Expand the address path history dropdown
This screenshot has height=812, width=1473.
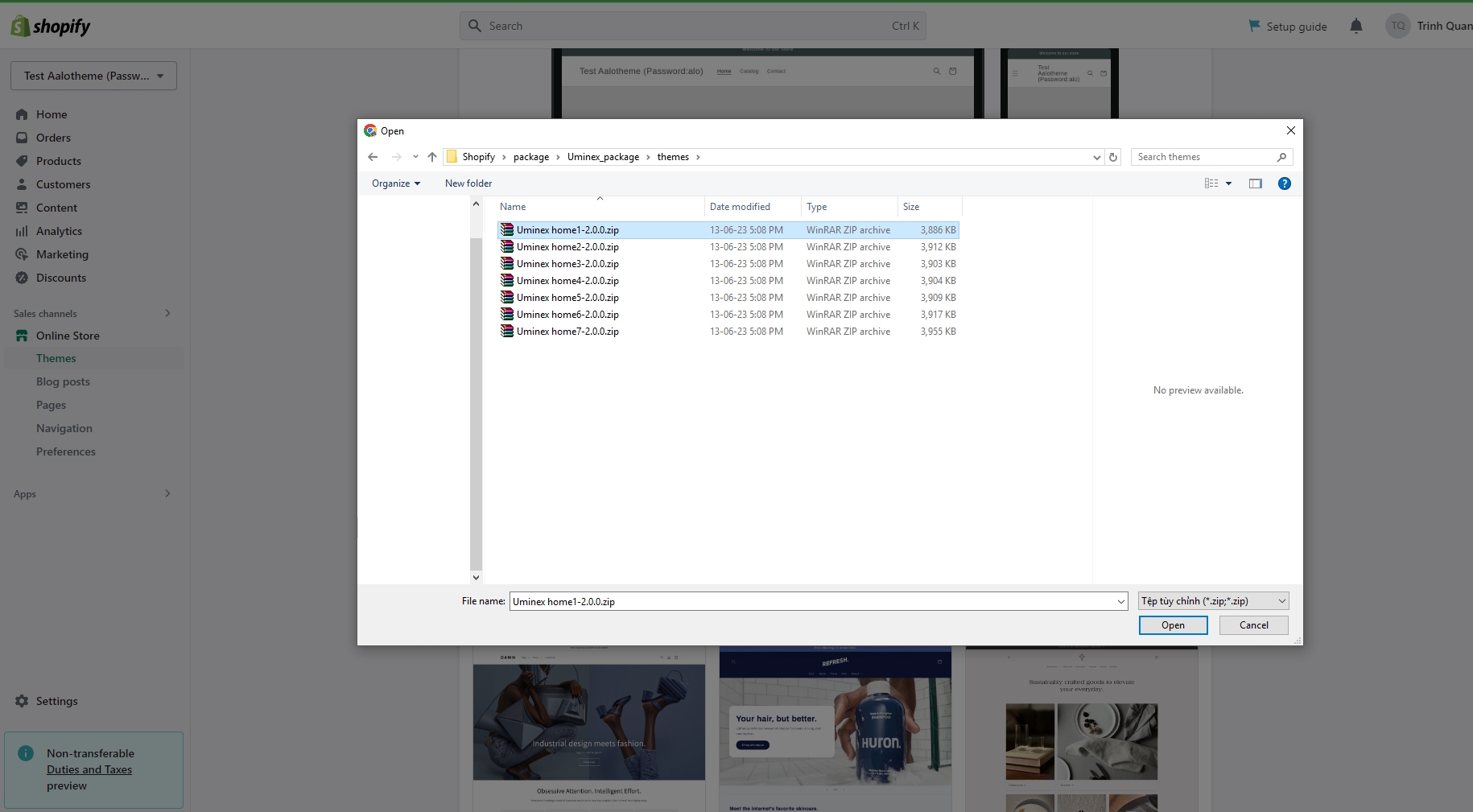[1096, 157]
